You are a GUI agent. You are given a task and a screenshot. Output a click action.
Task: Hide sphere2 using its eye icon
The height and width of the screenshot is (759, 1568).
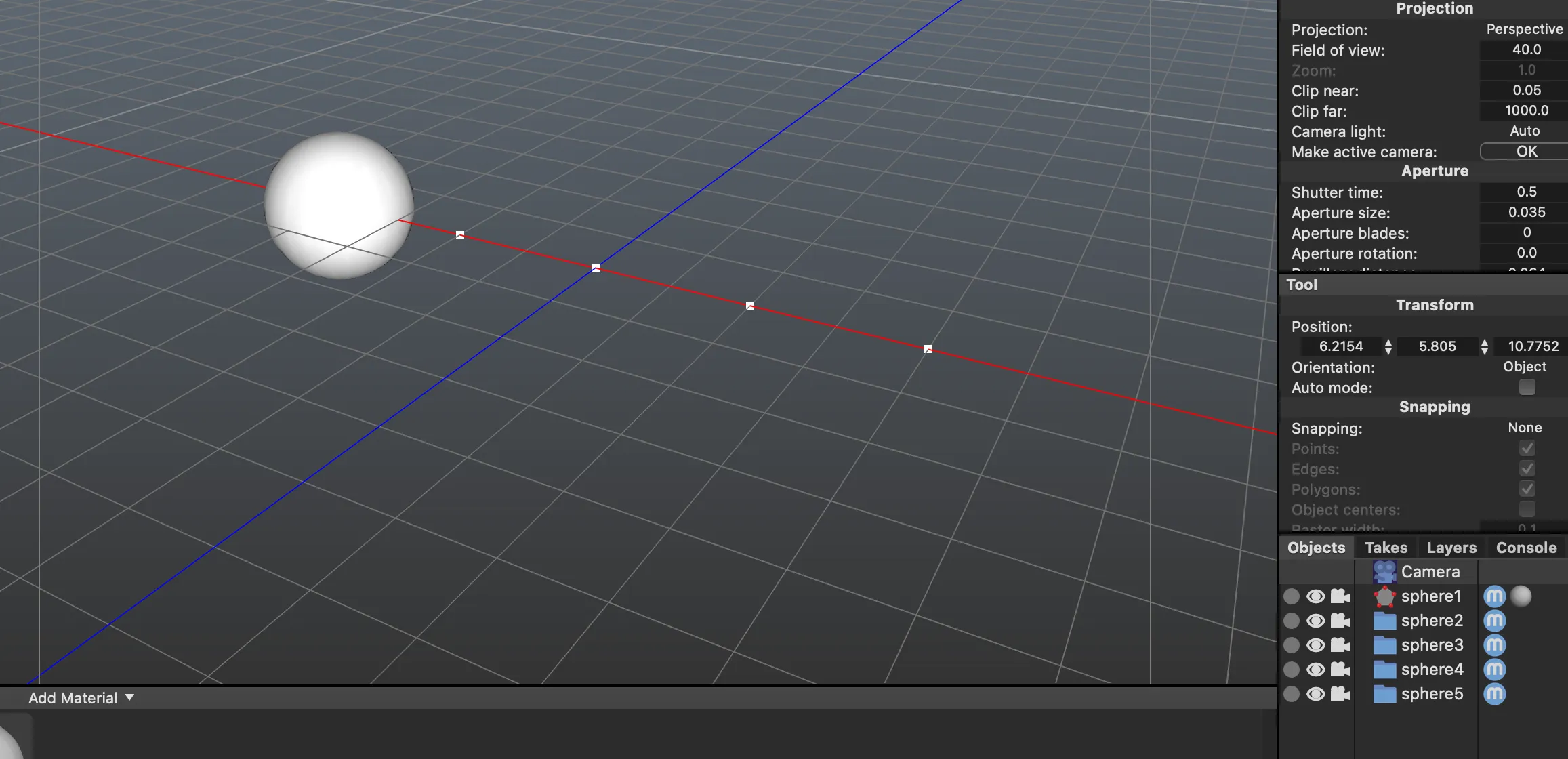(x=1315, y=621)
